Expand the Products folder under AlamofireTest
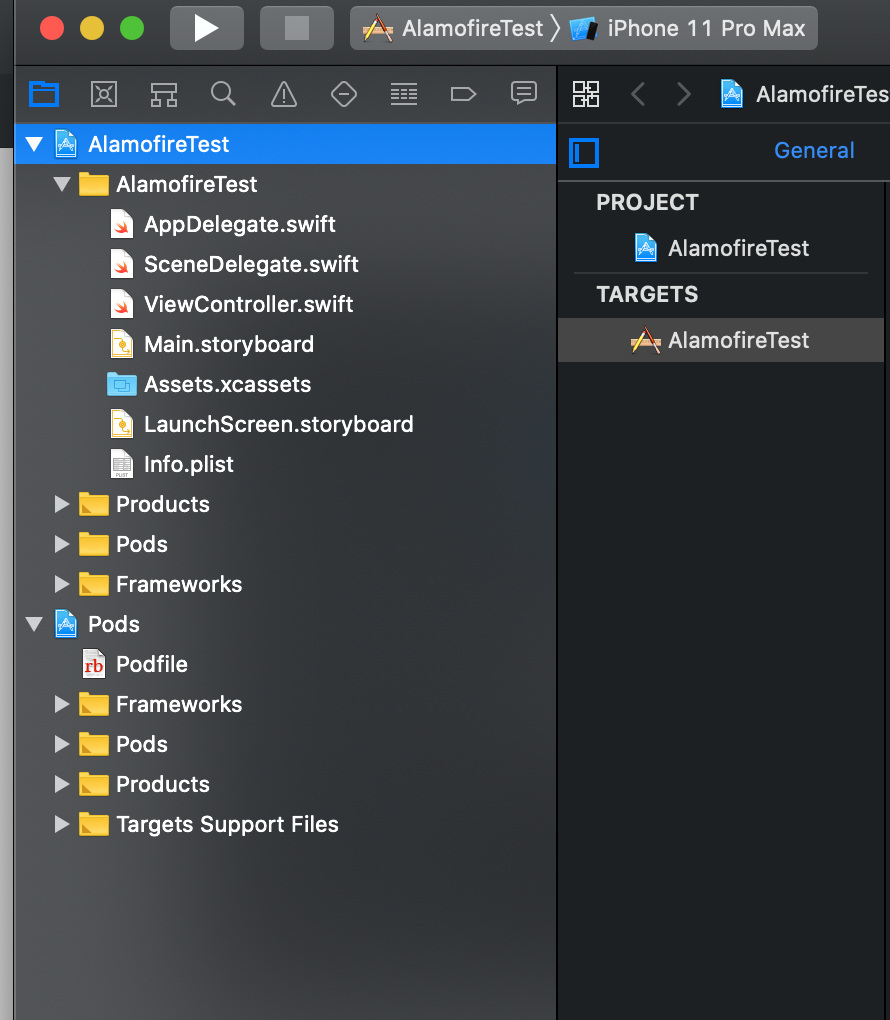Screen dimensions: 890x1020 [62, 504]
